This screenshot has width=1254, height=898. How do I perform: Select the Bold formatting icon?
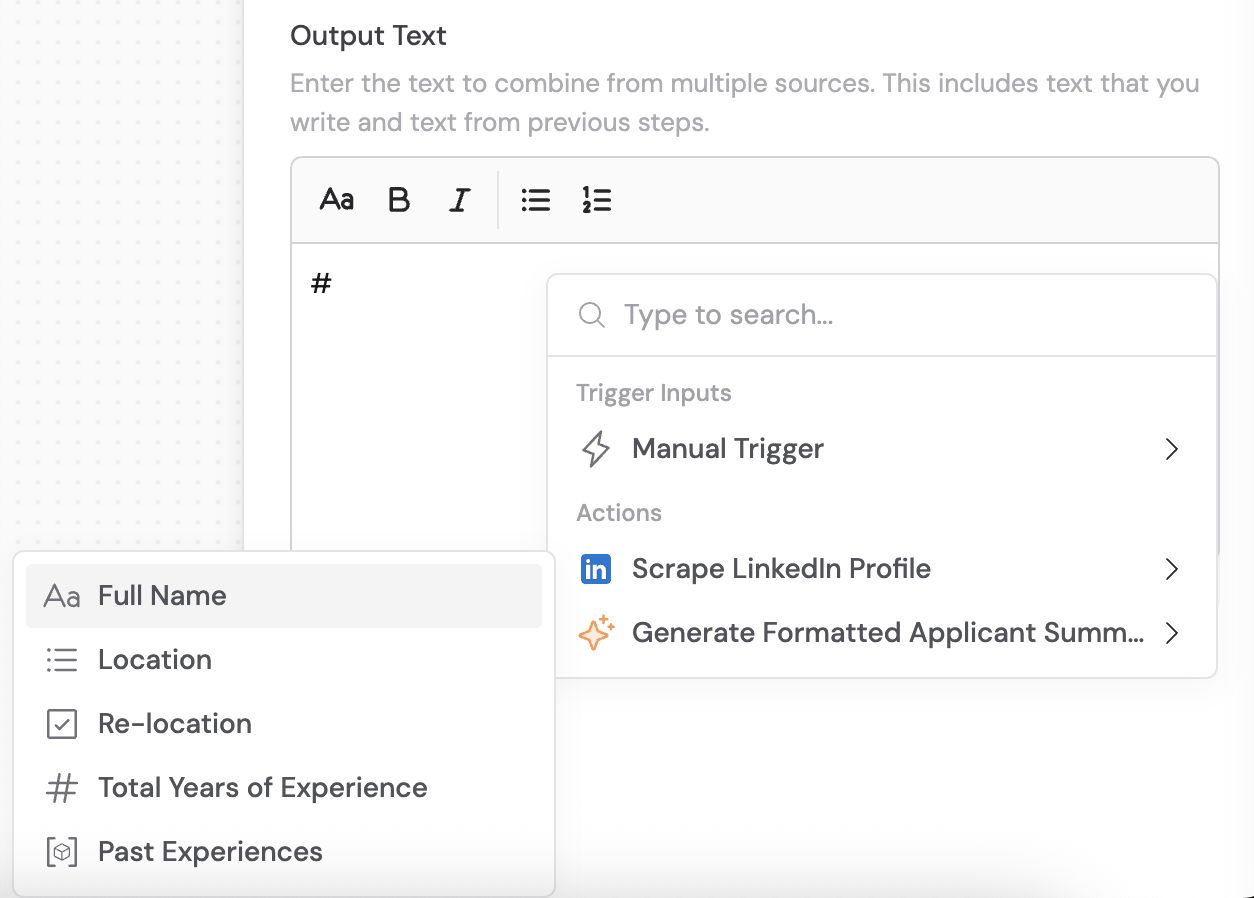pyautogui.click(x=399, y=199)
